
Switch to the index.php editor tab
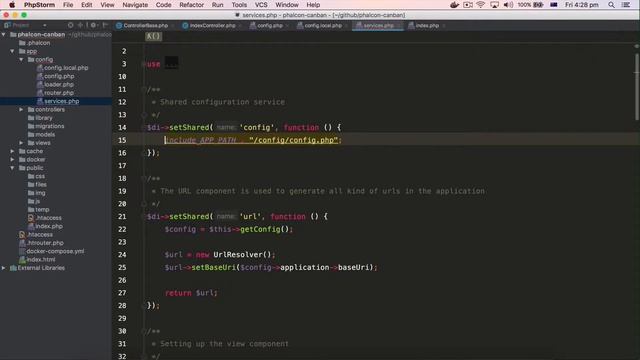pyautogui.click(x=424, y=26)
